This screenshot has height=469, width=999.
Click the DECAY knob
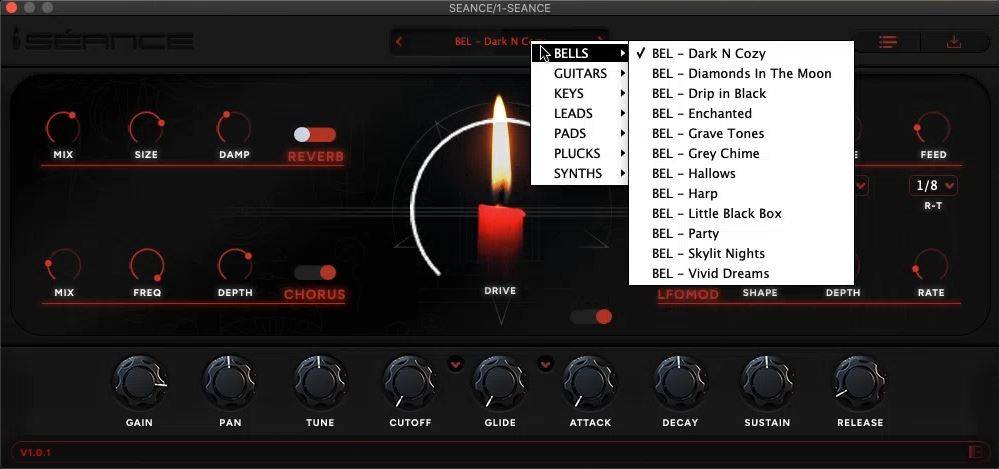coord(680,382)
